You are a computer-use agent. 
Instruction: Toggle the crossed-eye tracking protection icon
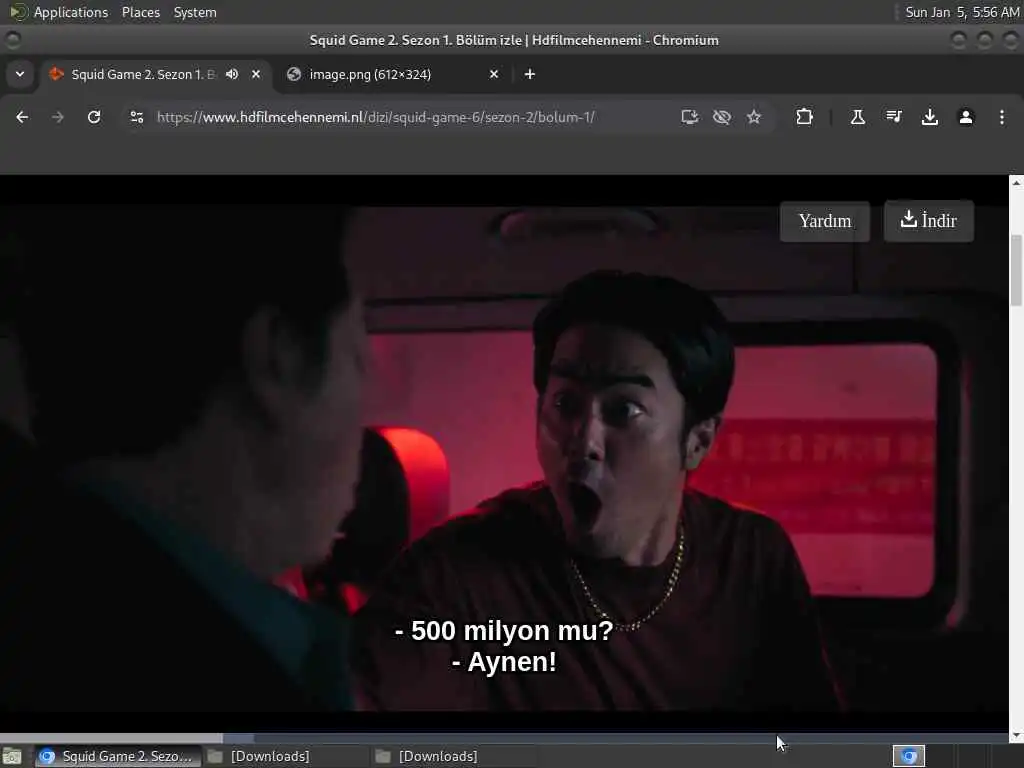[x=722, y=117]
